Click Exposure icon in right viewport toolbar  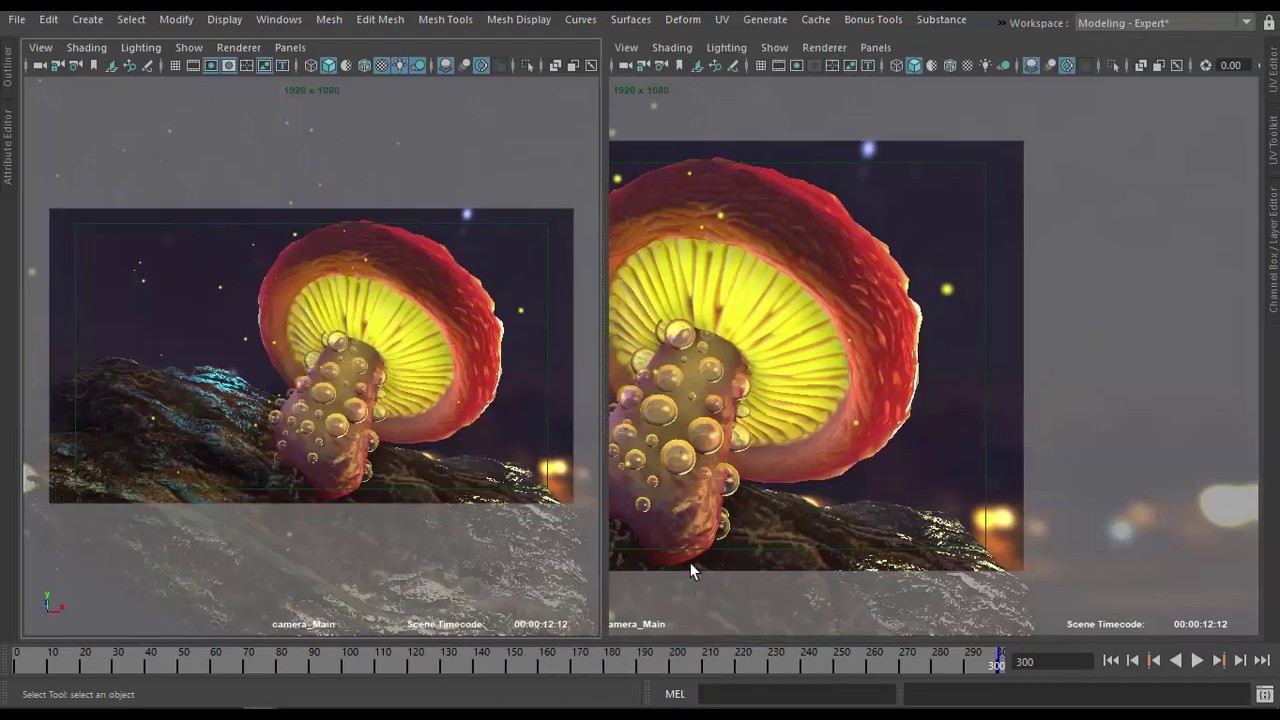click(1207, 65)
